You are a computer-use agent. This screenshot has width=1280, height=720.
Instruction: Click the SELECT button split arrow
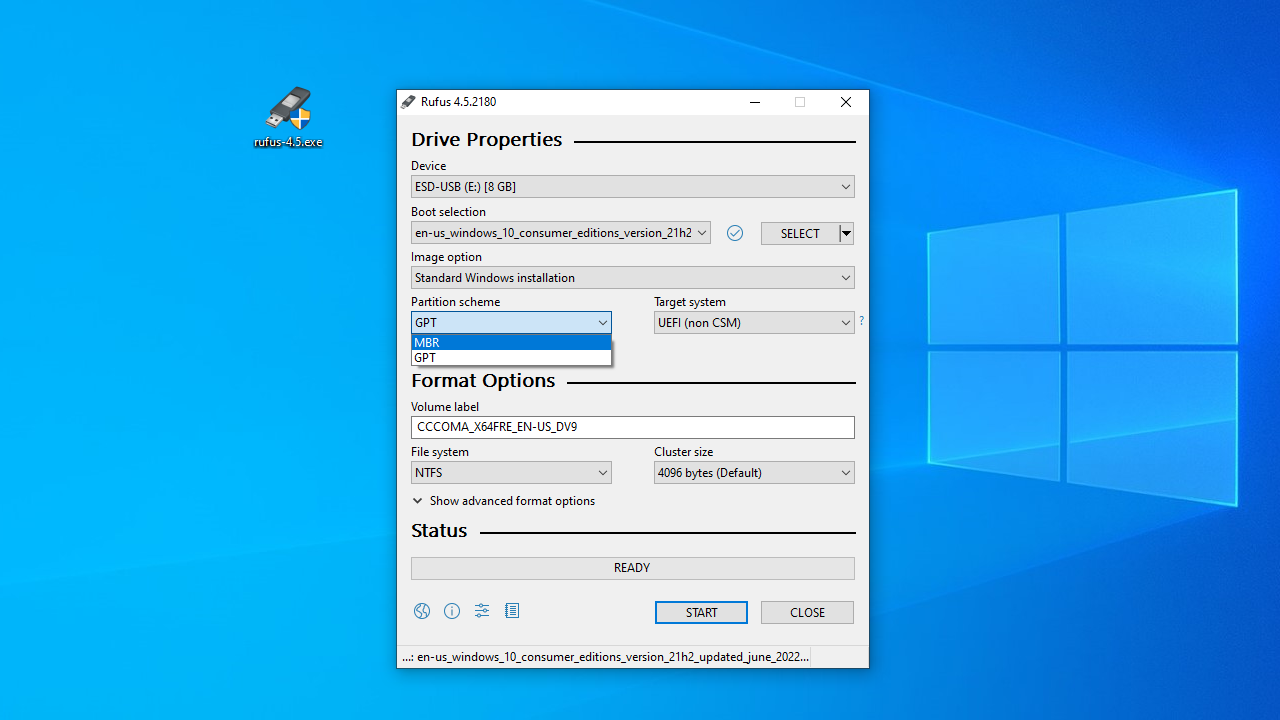tap(847, 234)
